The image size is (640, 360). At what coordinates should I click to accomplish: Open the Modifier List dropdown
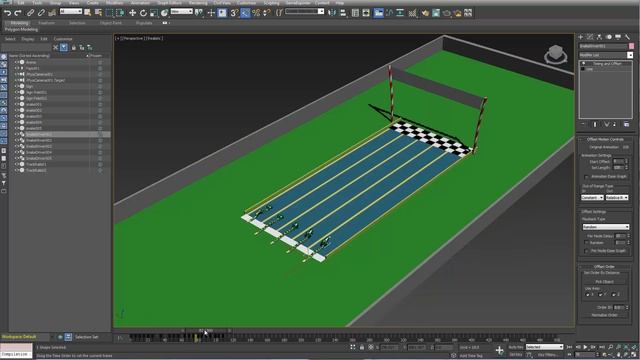[x=606, y=55]
